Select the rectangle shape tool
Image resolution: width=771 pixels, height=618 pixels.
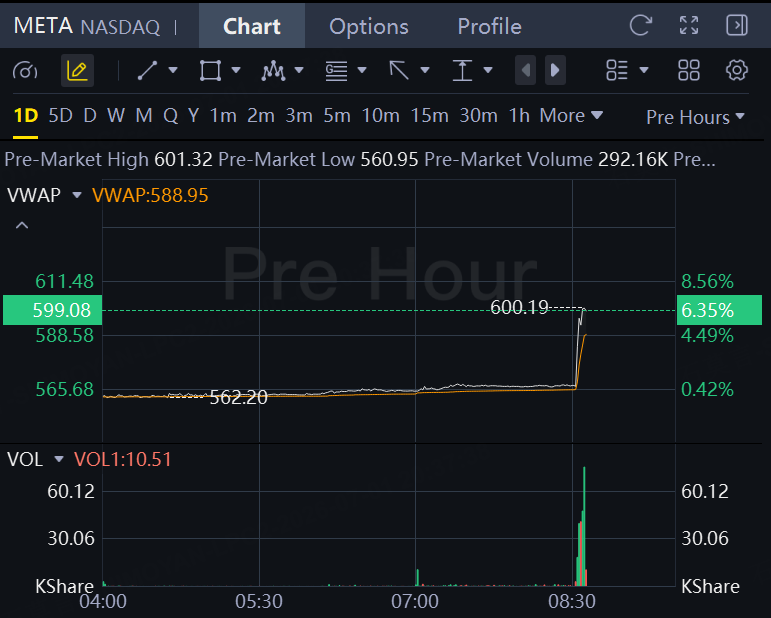point(210,70)
